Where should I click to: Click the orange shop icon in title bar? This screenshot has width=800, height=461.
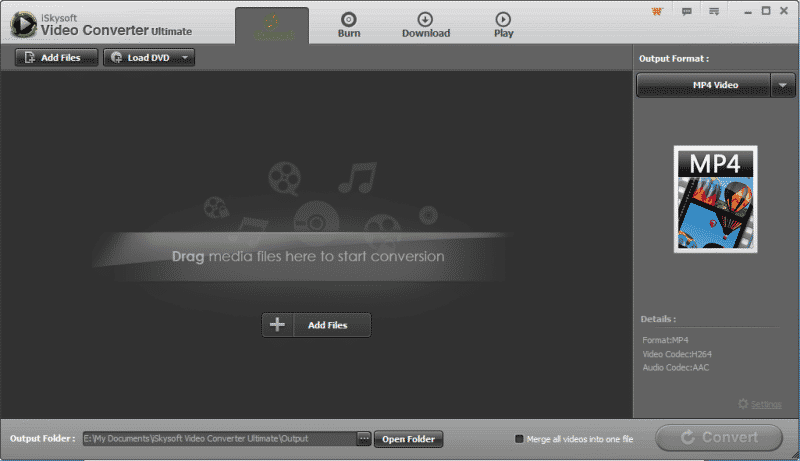pyautogui.click(x=656, y=11)
